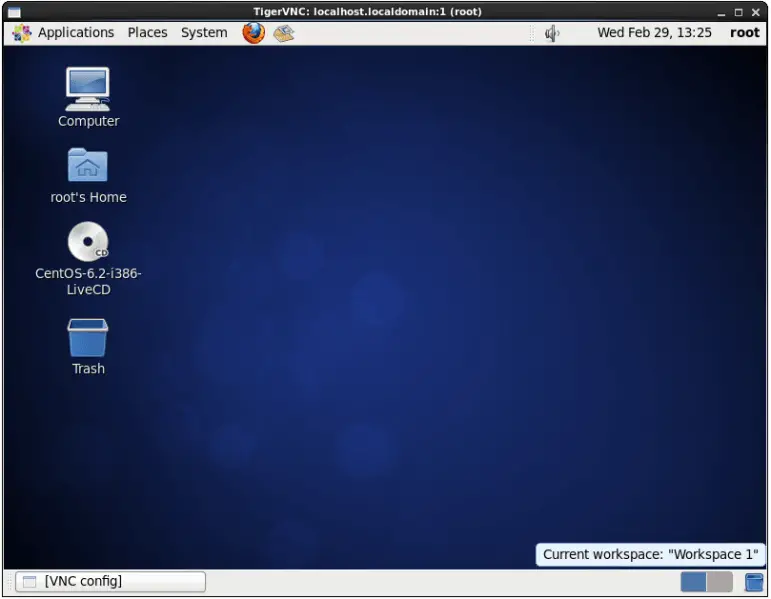Launch Firefox from the top panel
The image size is (771, 599).
click(x=253, y=32)
